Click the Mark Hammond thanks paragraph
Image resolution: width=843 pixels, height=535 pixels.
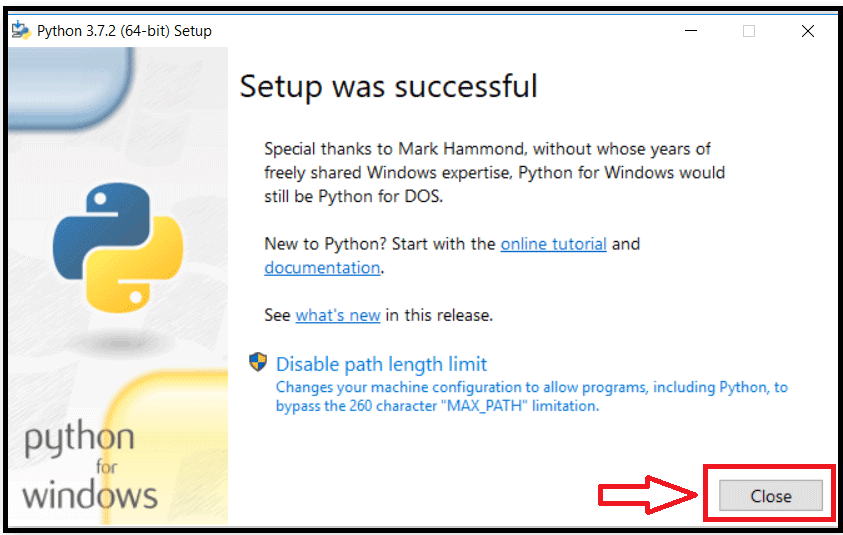494,172
